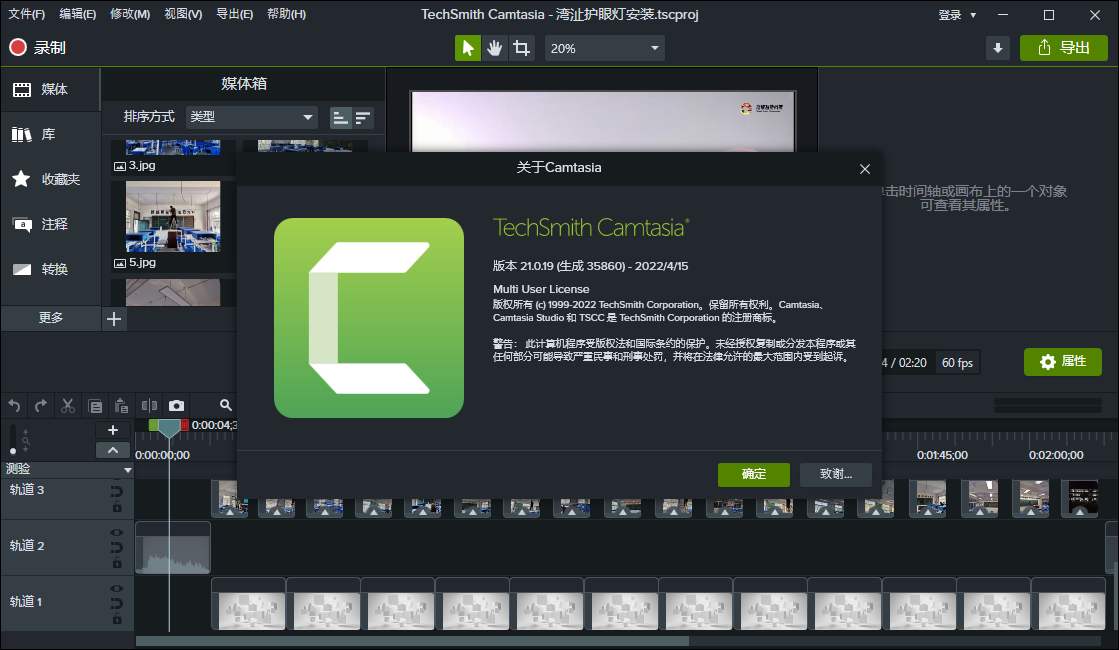This screenshot has width=1119, height=650.
Task: Add a new track with plus button
Action: tap(113, 430)
